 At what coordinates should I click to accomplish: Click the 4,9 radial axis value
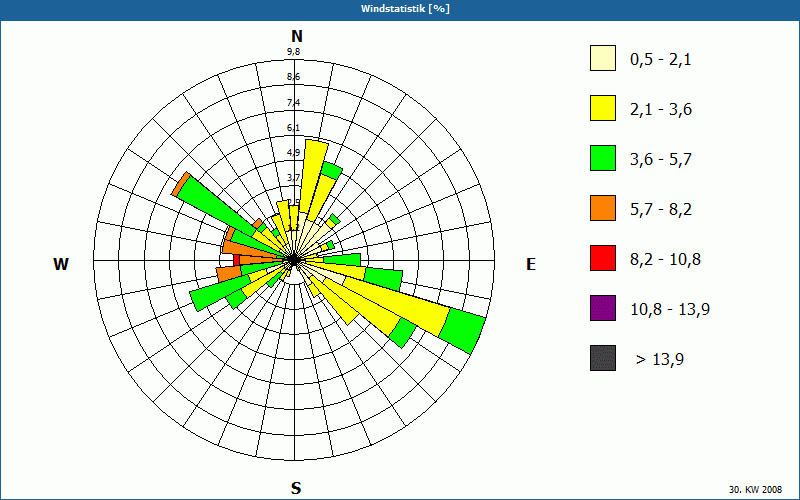click(x=293, y=153)
